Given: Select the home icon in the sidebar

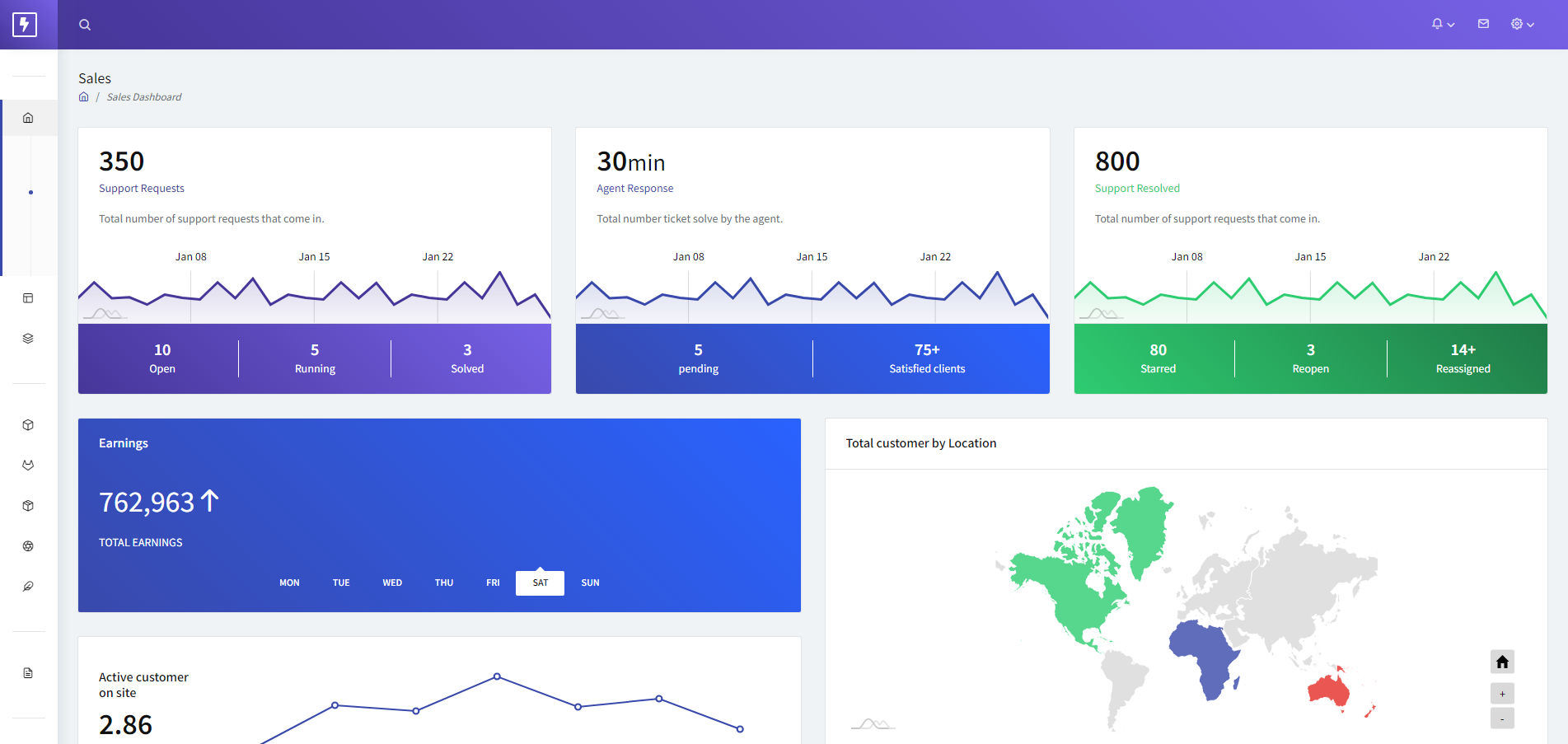Looking at the screenshot, I should (28, 118).
